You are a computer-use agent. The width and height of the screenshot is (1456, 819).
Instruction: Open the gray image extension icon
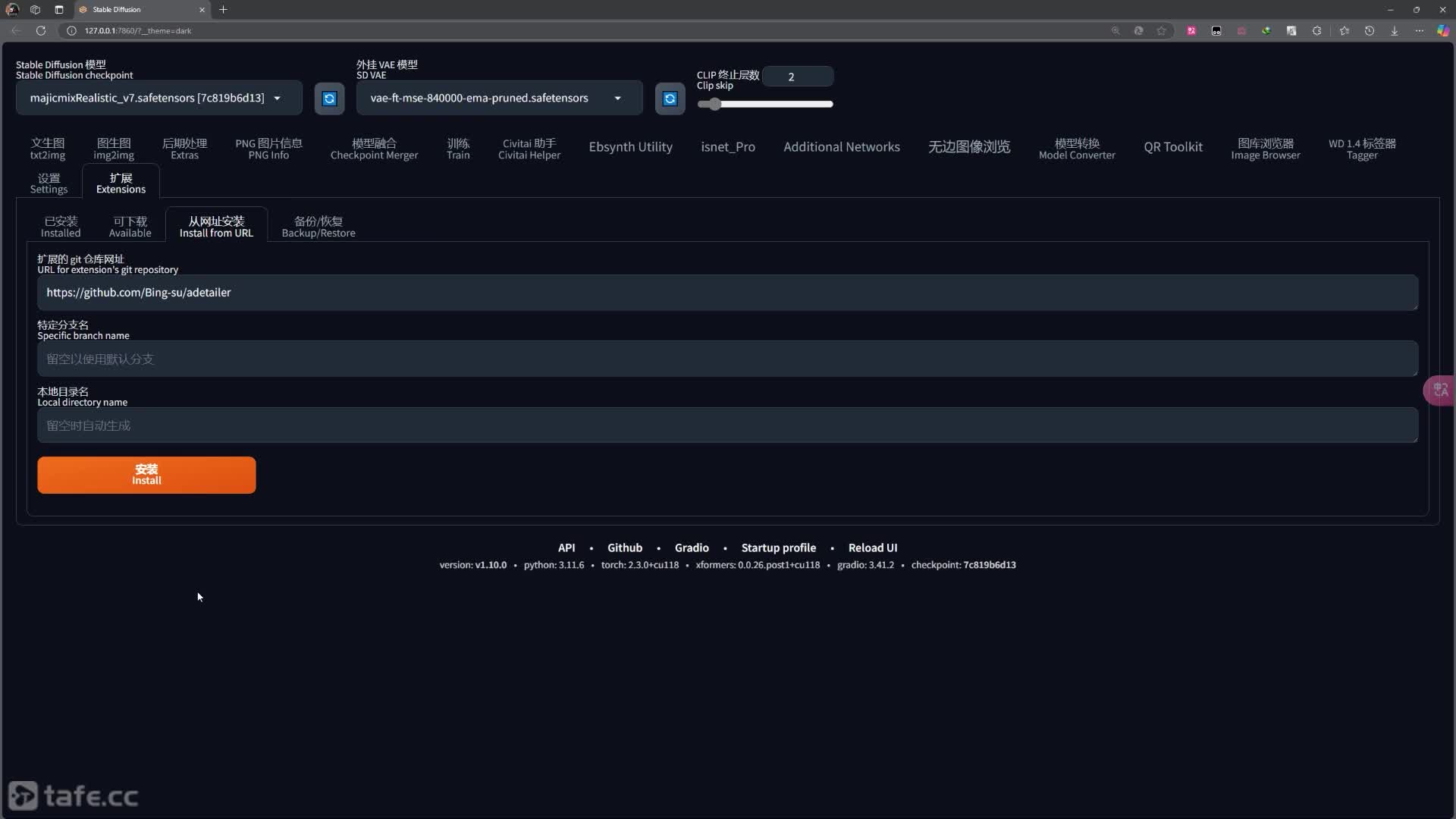pyautogui.click(x=1291, y=31)
